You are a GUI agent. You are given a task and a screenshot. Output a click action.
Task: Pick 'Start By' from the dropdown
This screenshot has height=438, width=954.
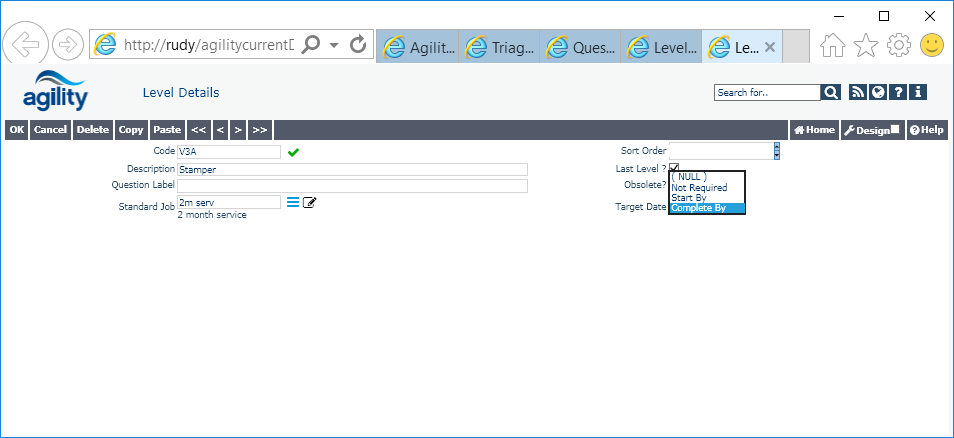[x=689, y=198]
